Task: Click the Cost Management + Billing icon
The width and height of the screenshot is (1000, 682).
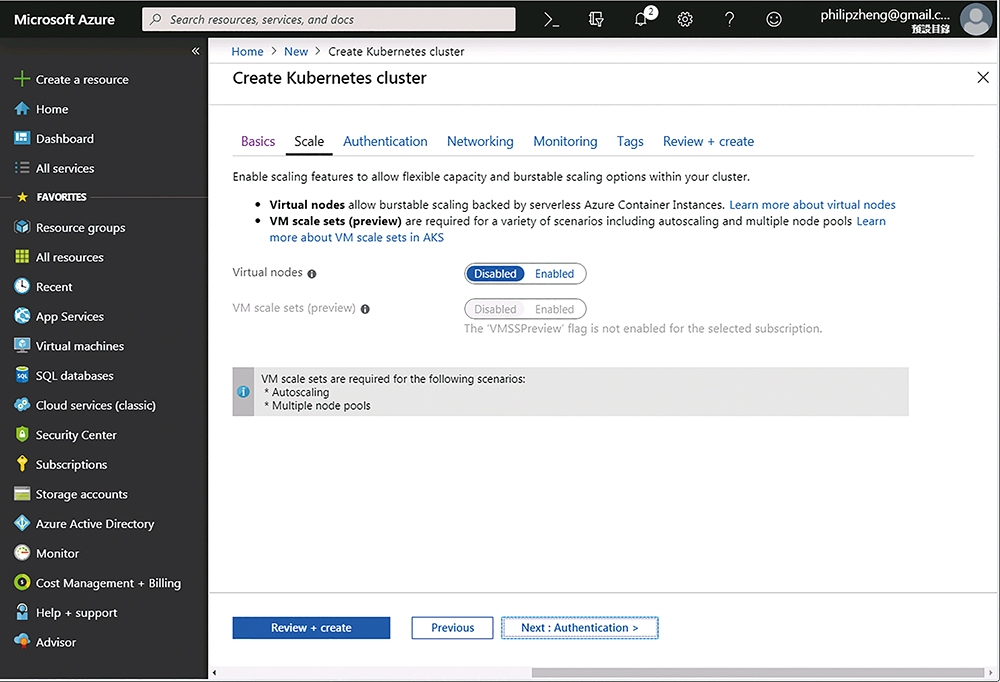Action: (22, 582)
